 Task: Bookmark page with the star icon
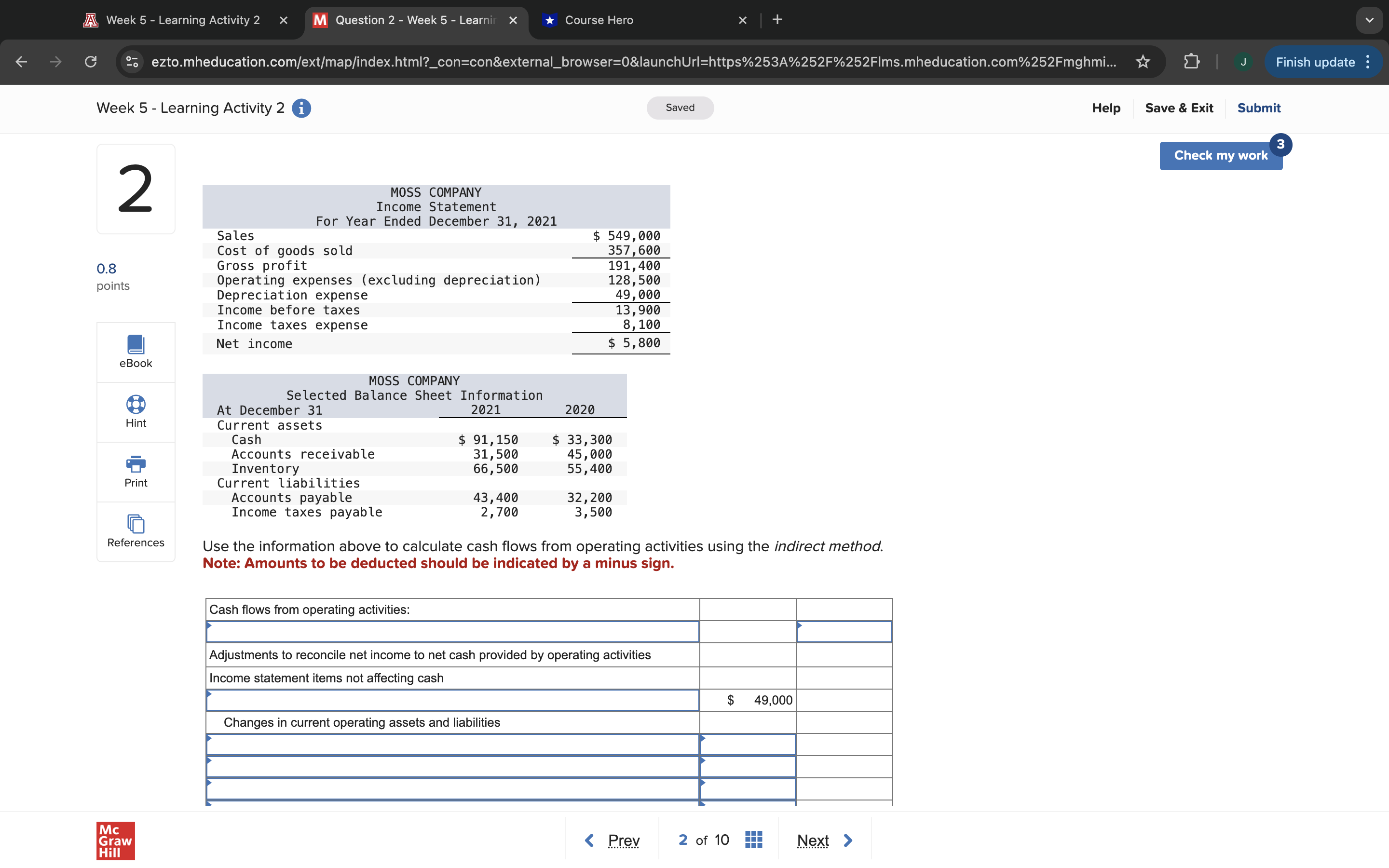(x=1142, y=61)
